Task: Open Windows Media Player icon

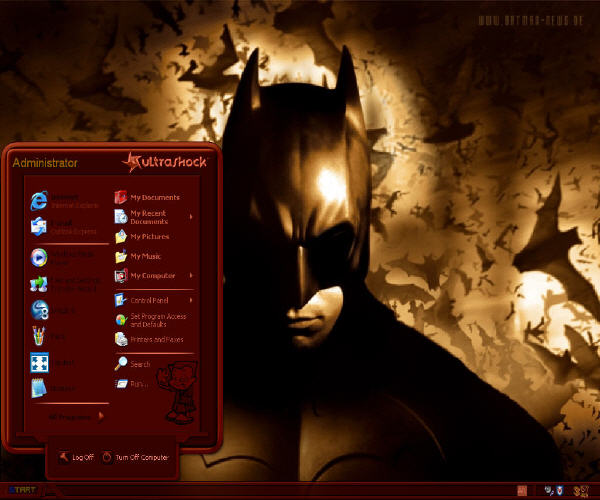Action: click(x=39, y=257)
